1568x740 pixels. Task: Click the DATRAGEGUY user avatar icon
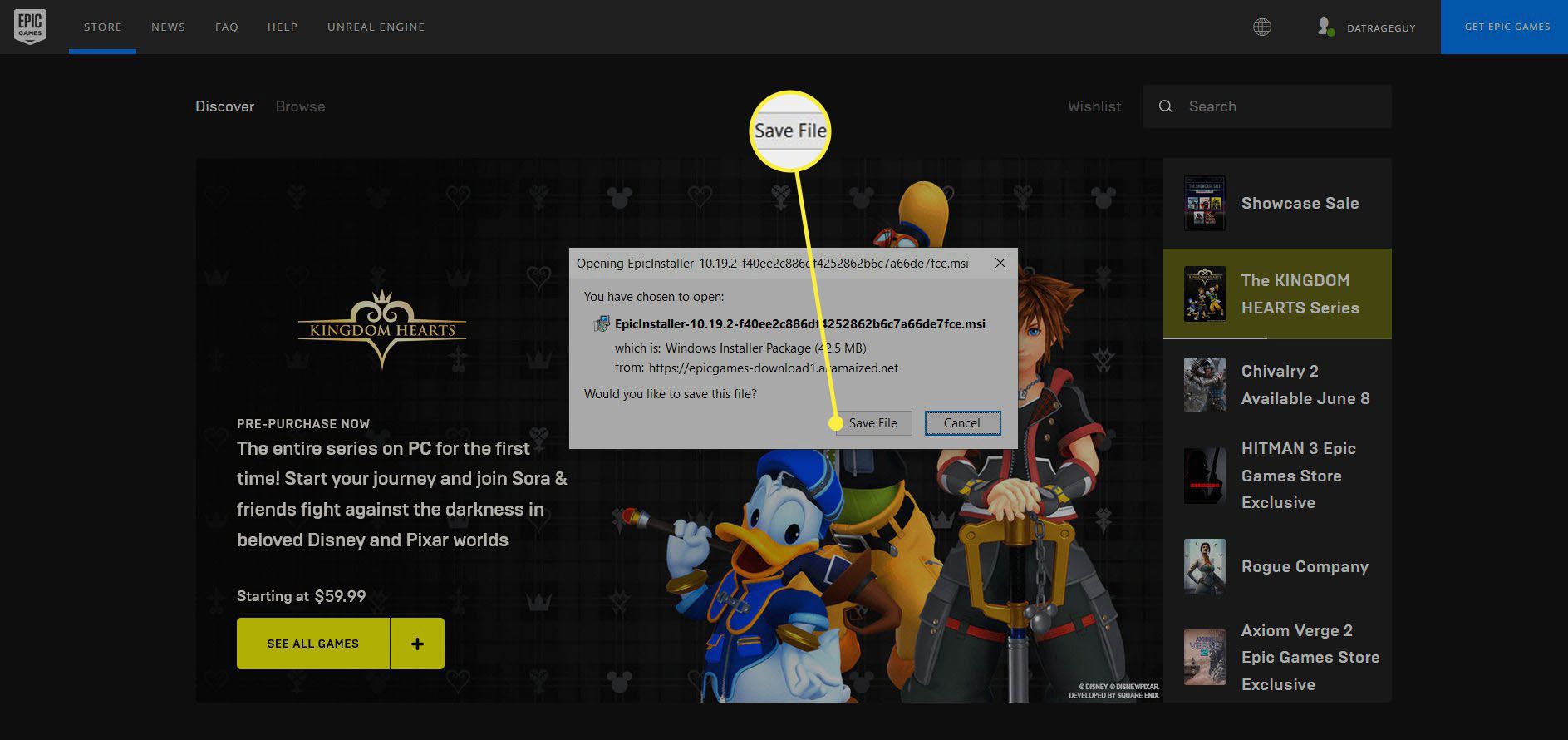click(1325, 27)
